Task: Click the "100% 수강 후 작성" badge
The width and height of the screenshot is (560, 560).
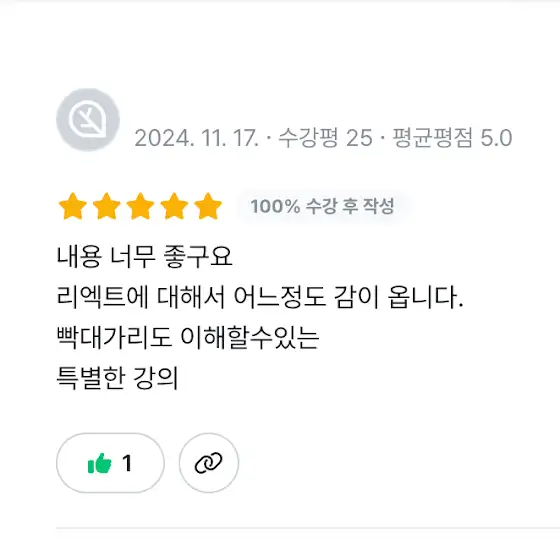Action: click(322, 206)
